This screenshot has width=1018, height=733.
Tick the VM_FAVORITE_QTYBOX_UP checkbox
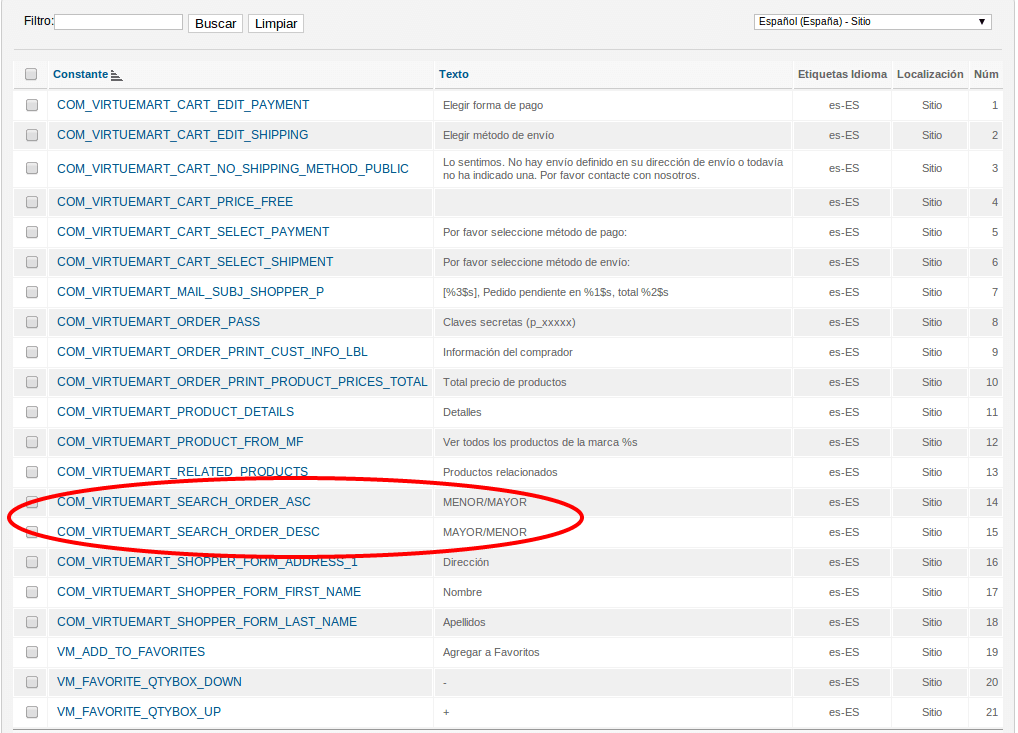coord(32,712)
